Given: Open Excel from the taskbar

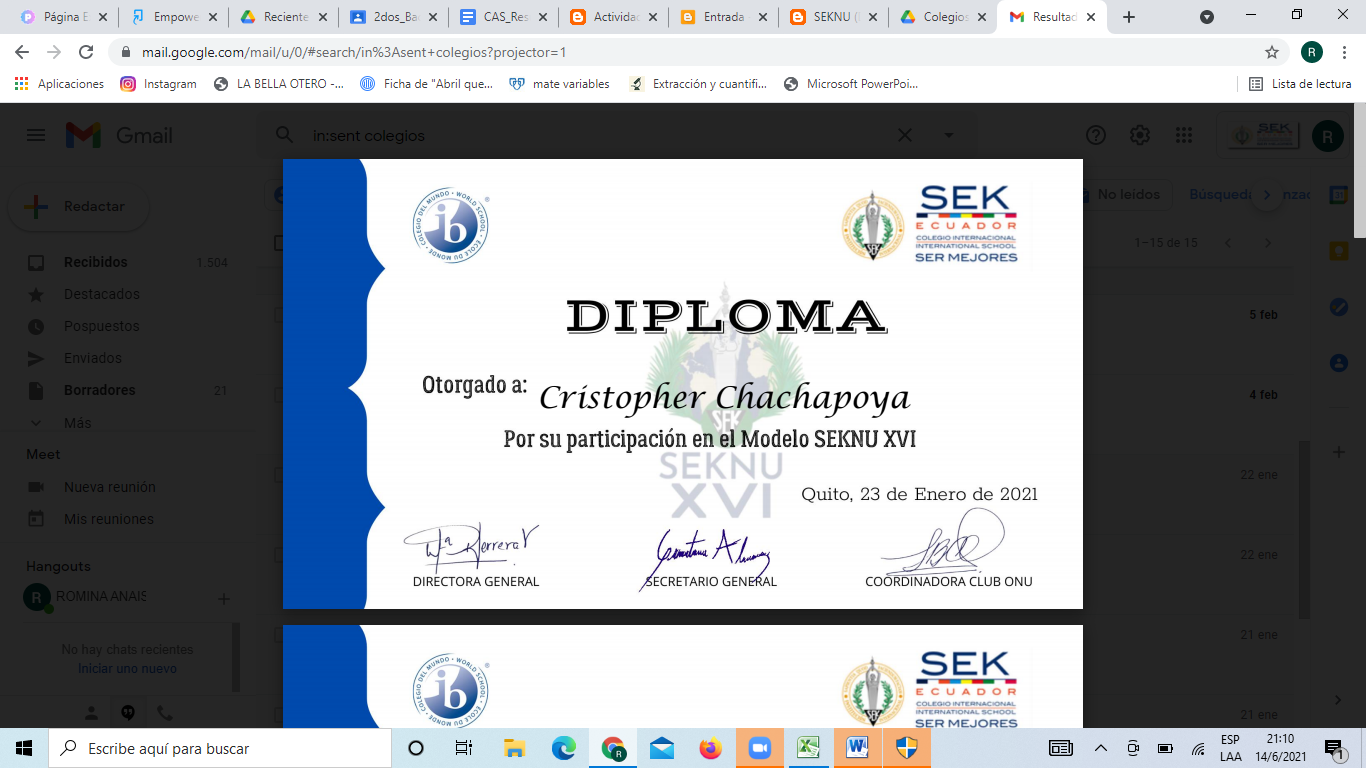Looking at the screenshot, I should click(x=809, y=748).
